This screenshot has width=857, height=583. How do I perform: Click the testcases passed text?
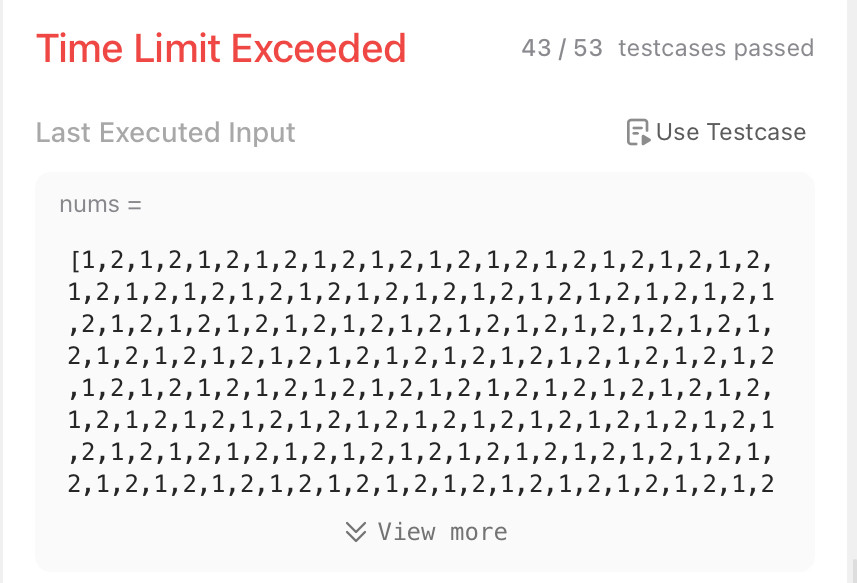(x=716, y=48)
